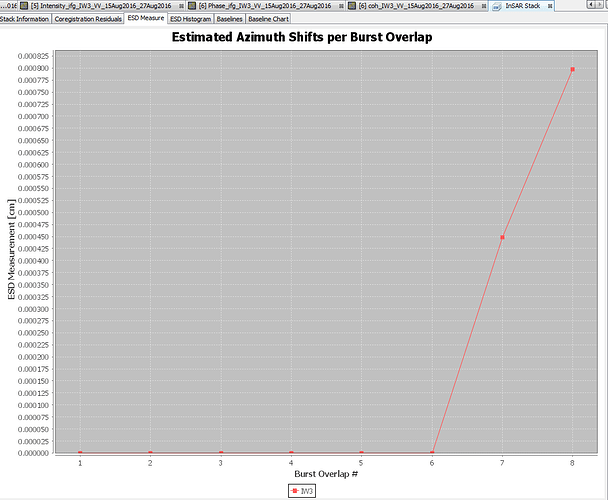Click the 'Burst Overlap #' axis label
Viewport: 608px width, 500px height.
click(326, 474)
